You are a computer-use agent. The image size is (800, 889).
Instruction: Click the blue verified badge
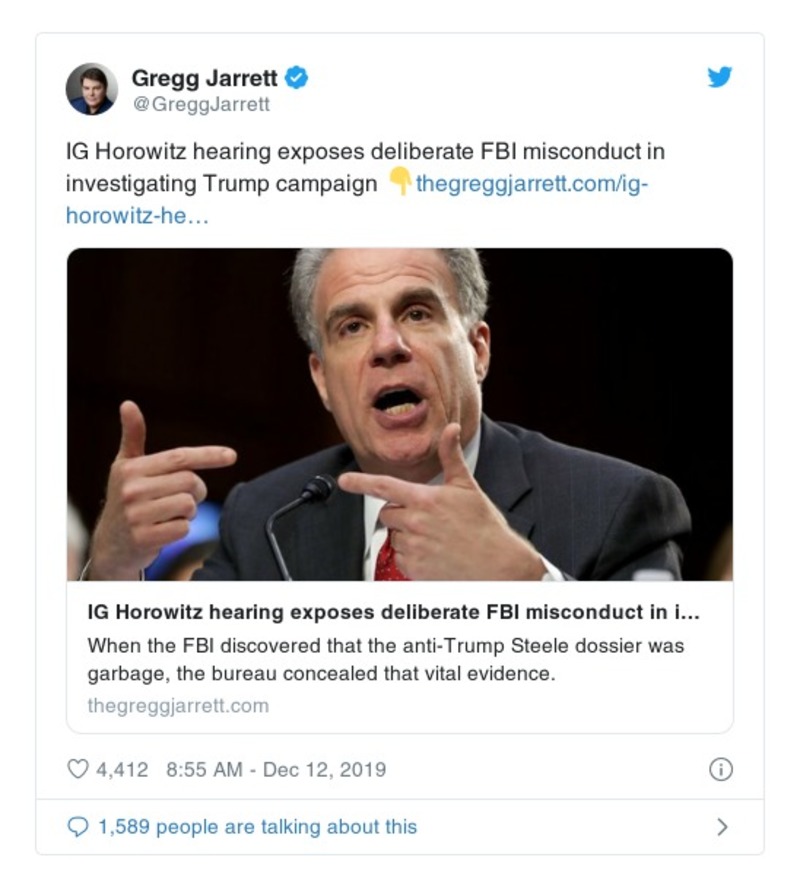[x=297, y=77]
